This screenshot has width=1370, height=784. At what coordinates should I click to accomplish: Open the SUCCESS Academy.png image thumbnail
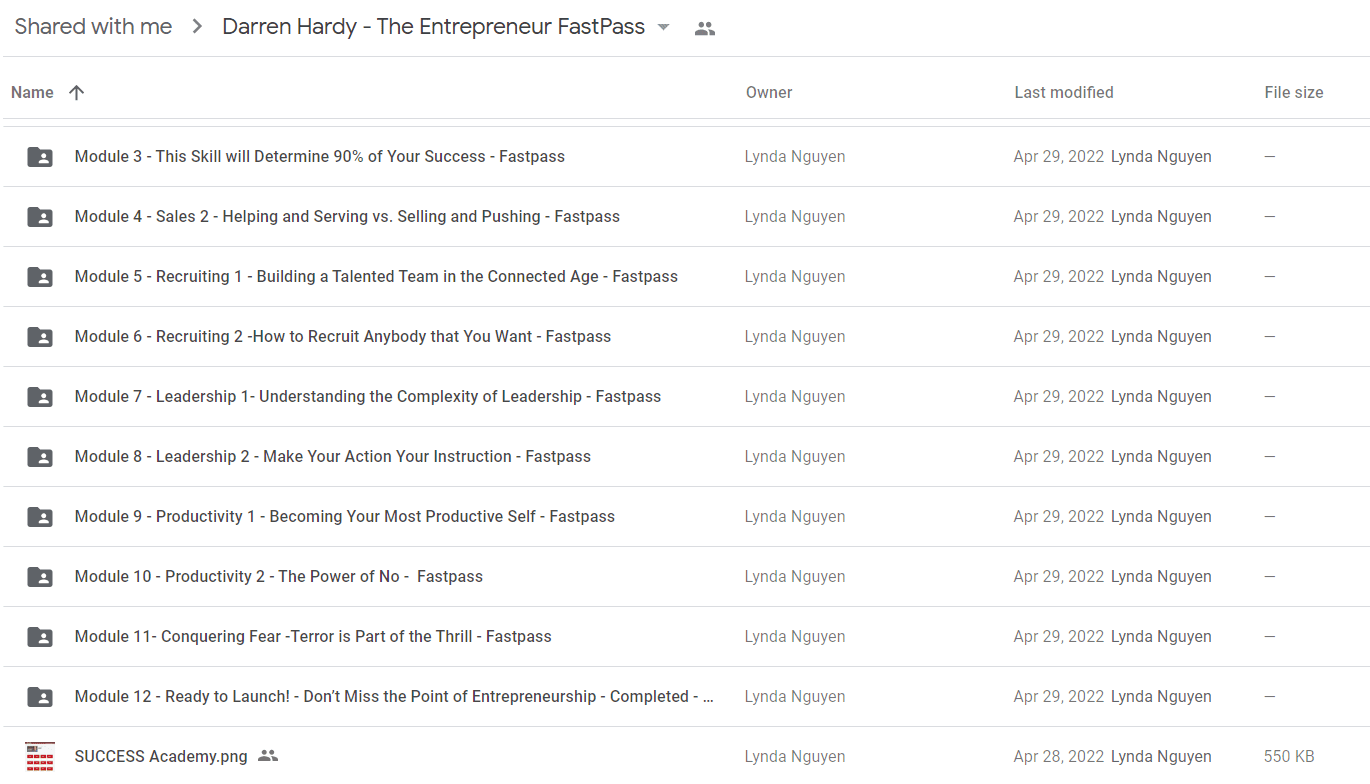coord(40,757)
